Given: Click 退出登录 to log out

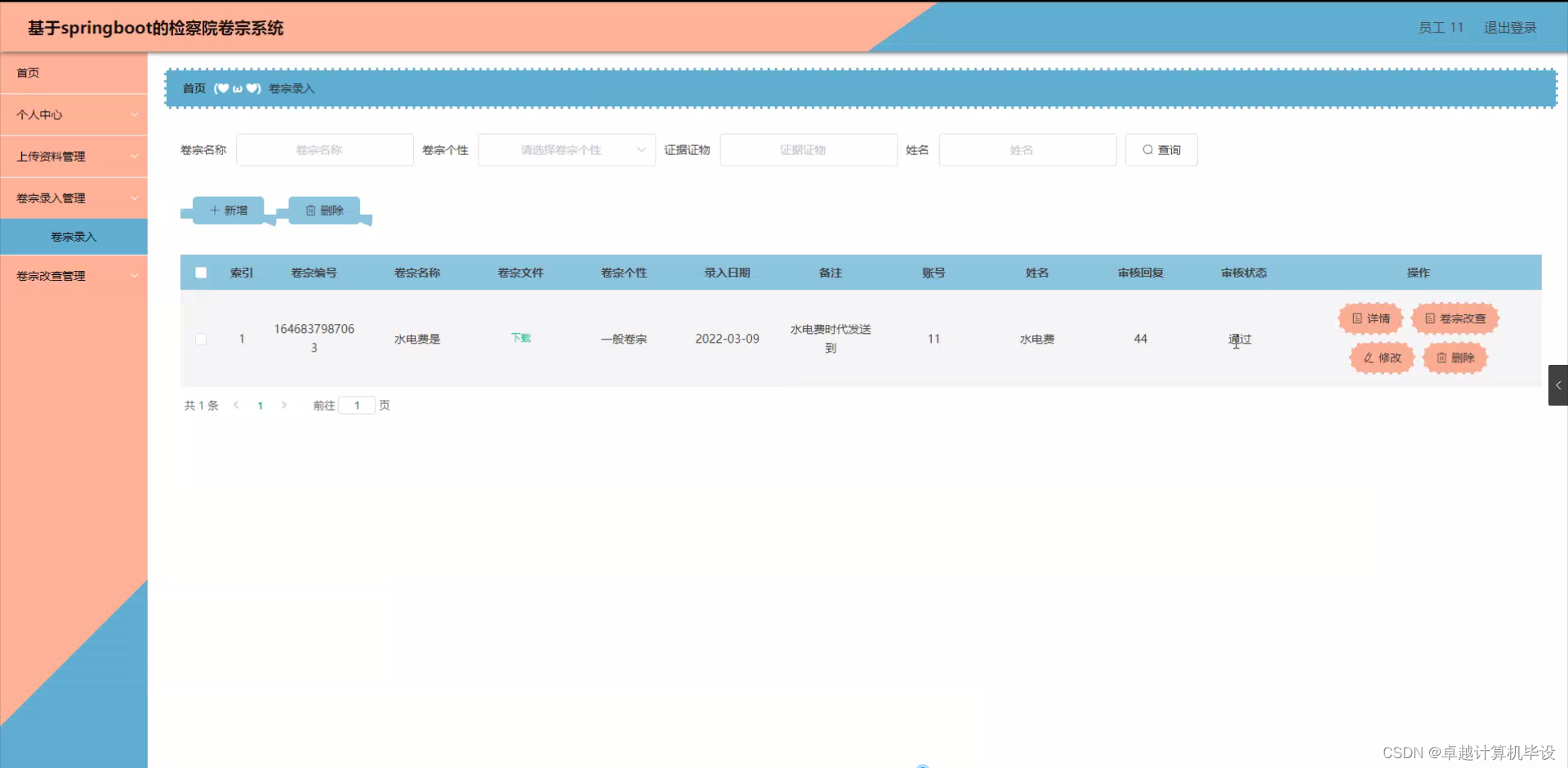Looking at the screenshot, I should pyautogui.click(x=1510, y=27).
